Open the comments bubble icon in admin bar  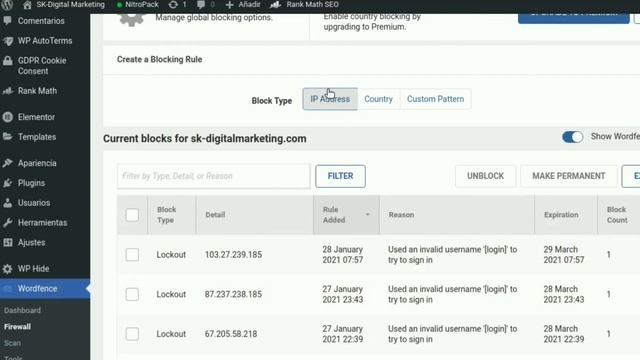point(201,4)
